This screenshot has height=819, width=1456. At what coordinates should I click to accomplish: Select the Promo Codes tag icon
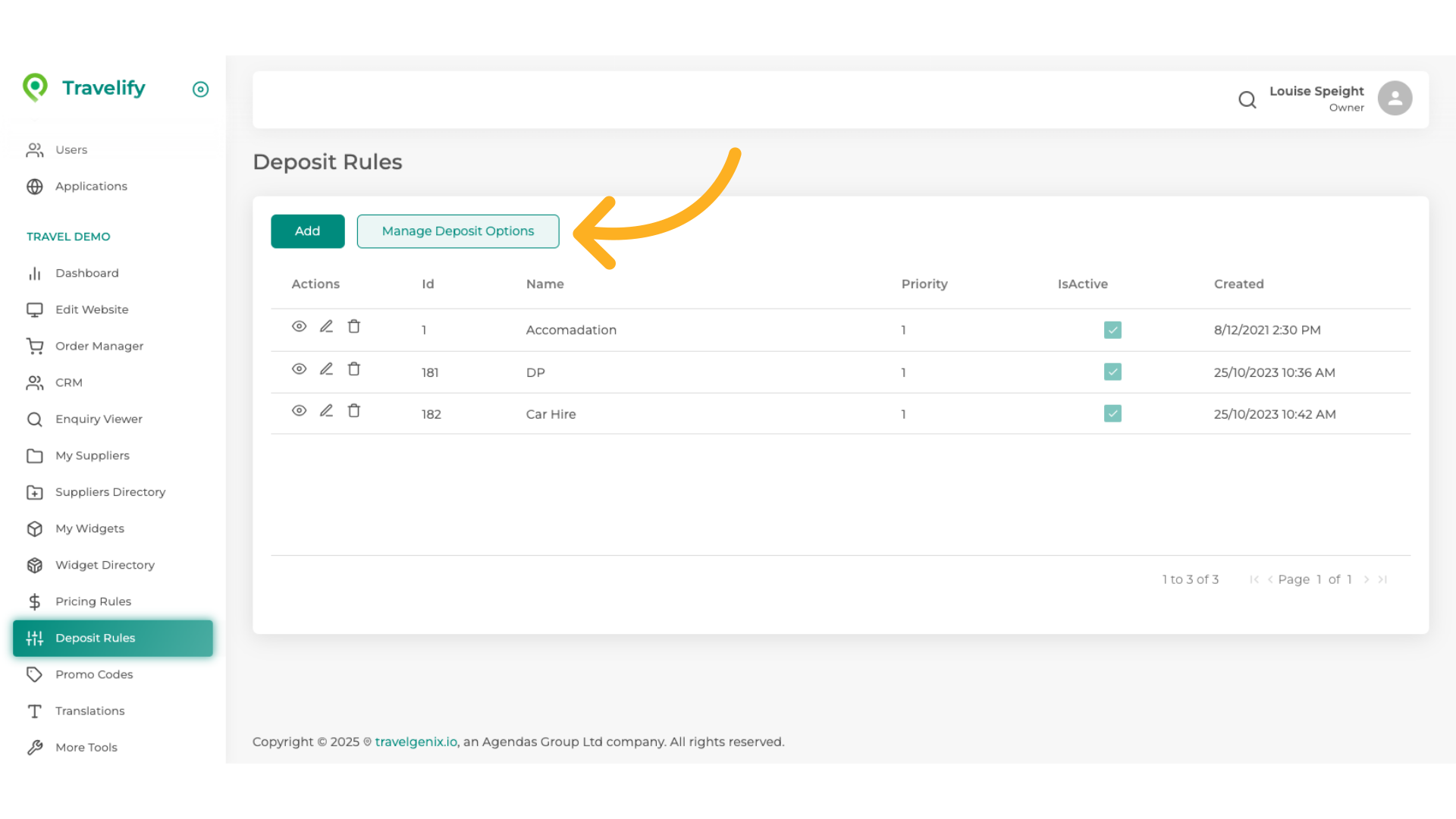(x=35, y=674)
